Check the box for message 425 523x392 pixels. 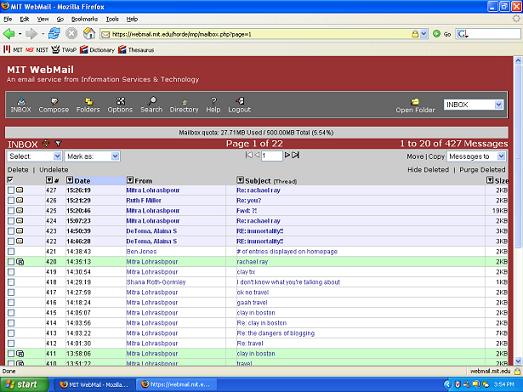pyautogui.click(x=11, y=211)
